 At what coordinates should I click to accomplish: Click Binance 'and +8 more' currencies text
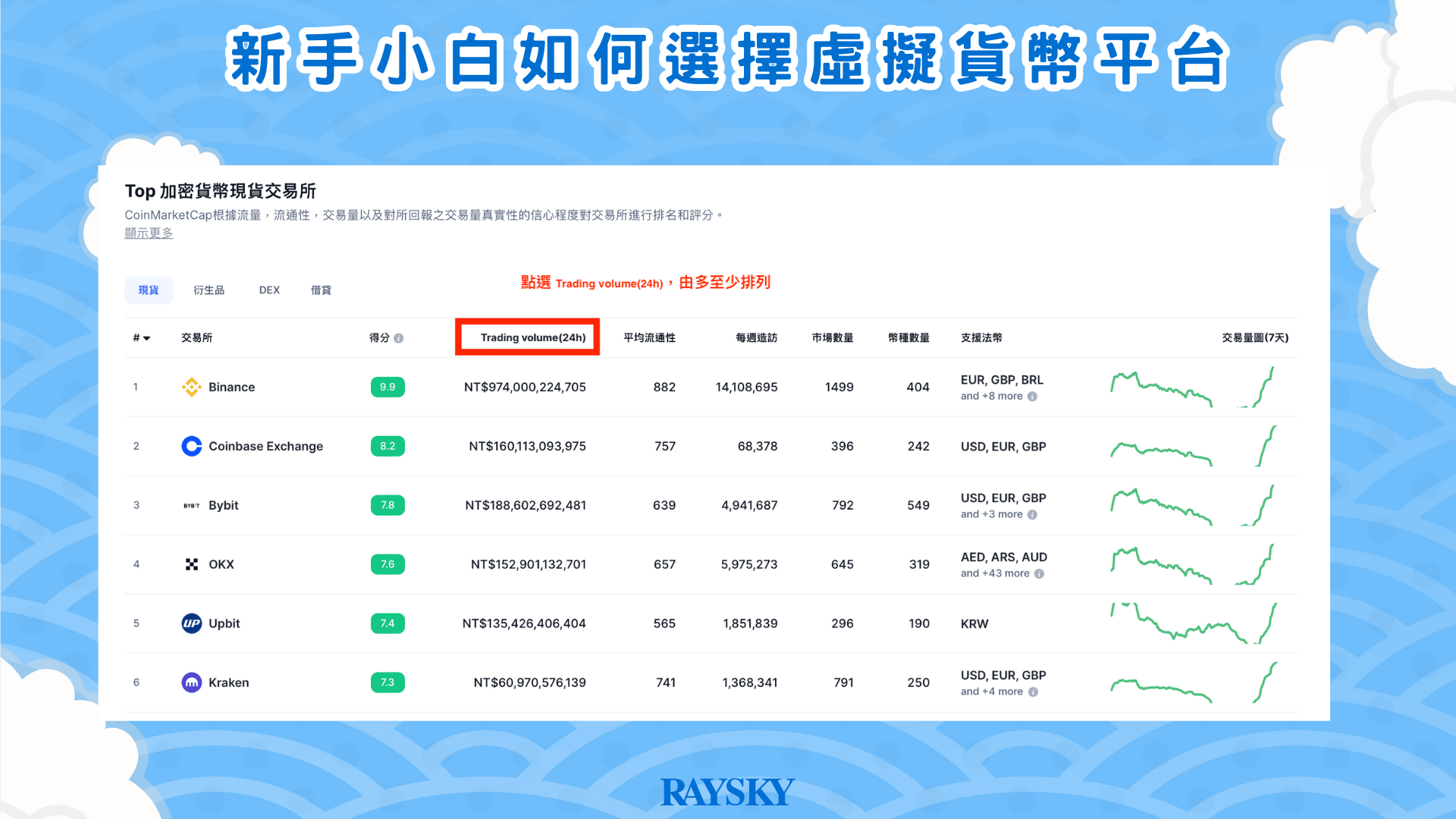pos(992,396)
